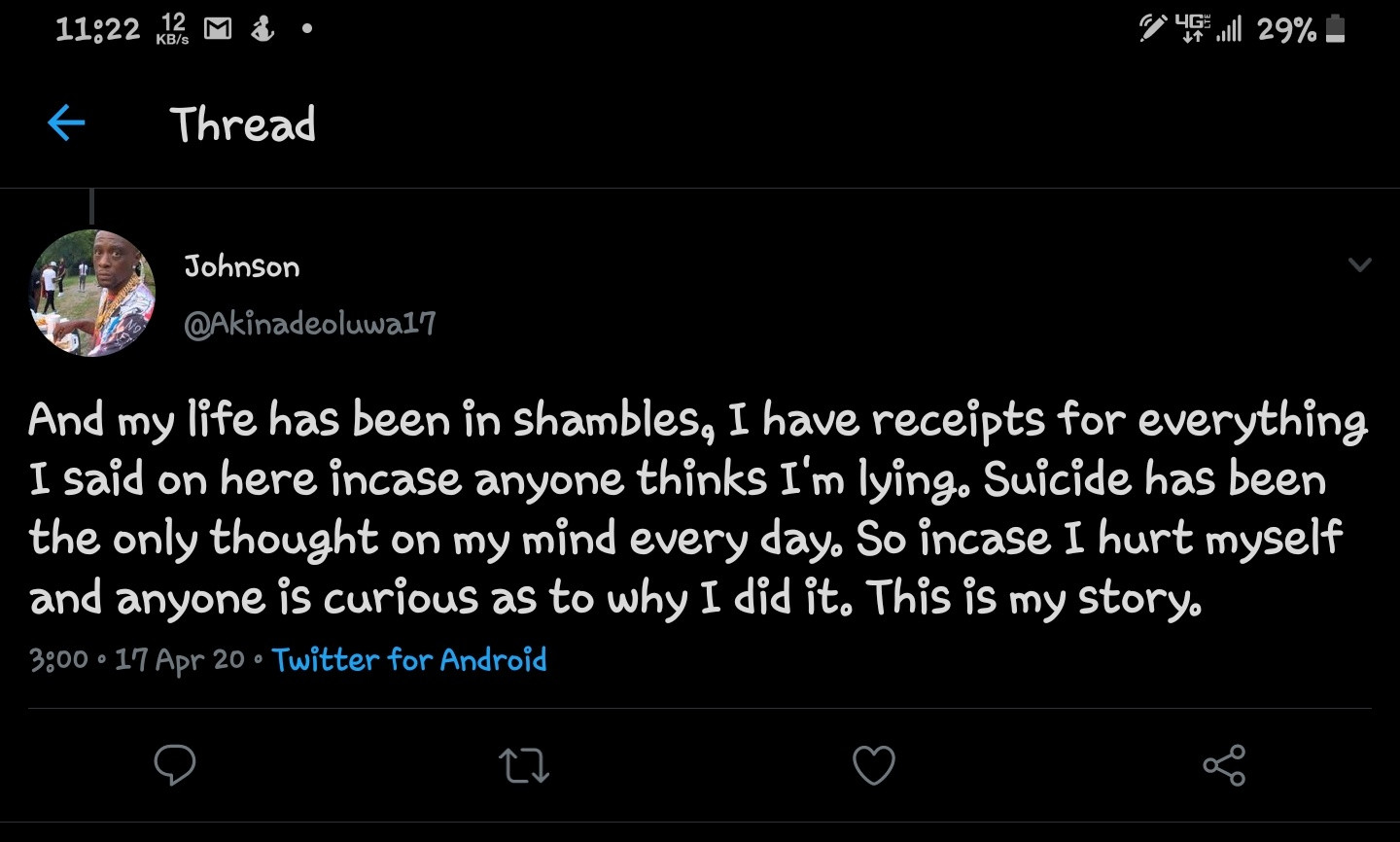Like the tweet with the heart icon

[x=873, y=765]
